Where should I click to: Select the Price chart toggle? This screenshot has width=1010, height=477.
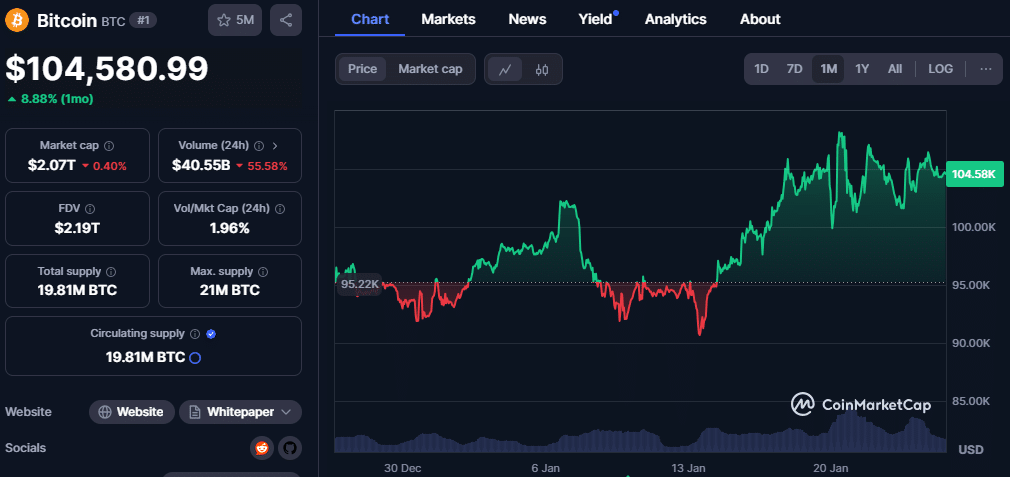click(x=363, y=69)
